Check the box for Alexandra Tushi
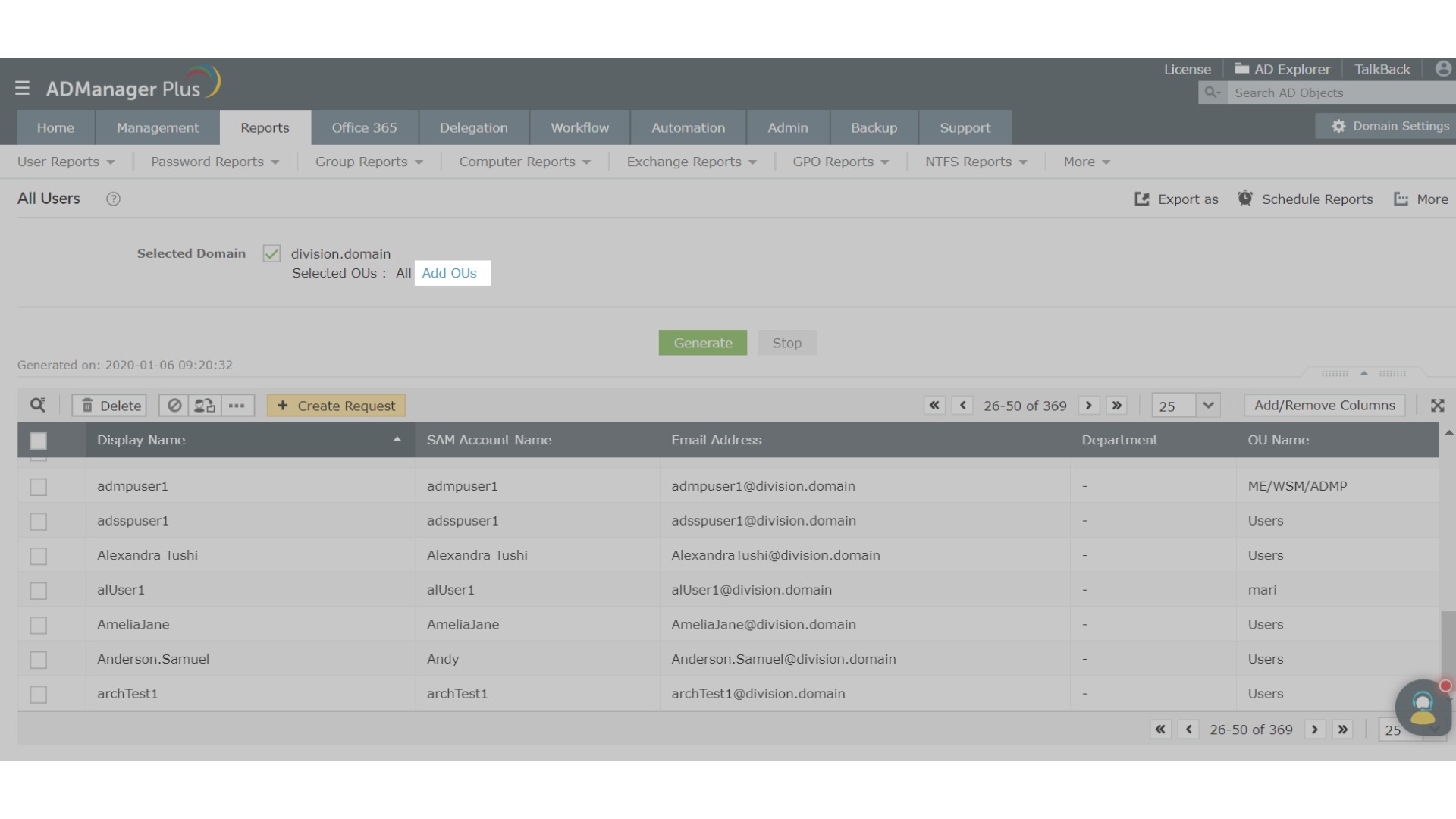 [38, 556]
